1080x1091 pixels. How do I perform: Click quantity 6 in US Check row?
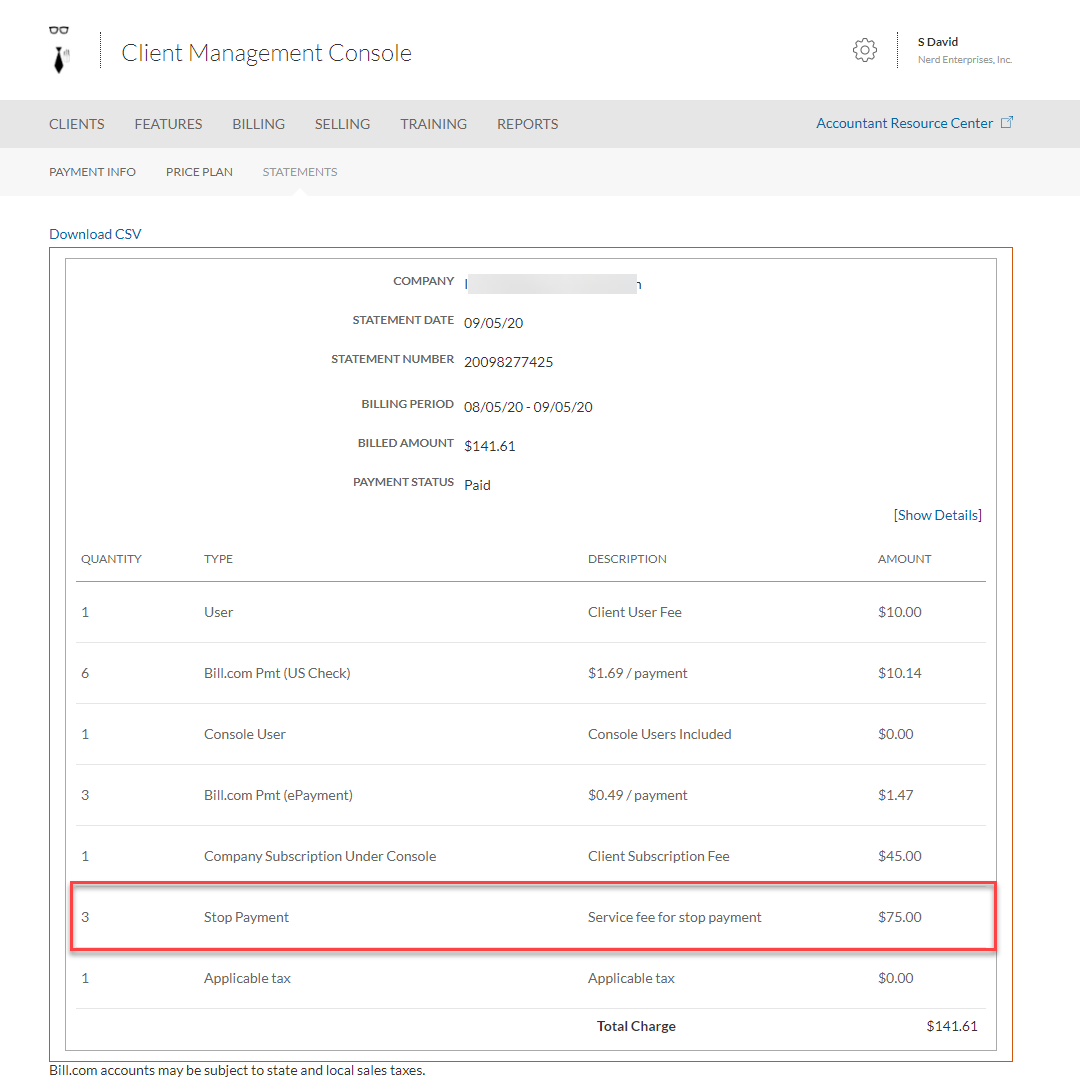(85, 673)
